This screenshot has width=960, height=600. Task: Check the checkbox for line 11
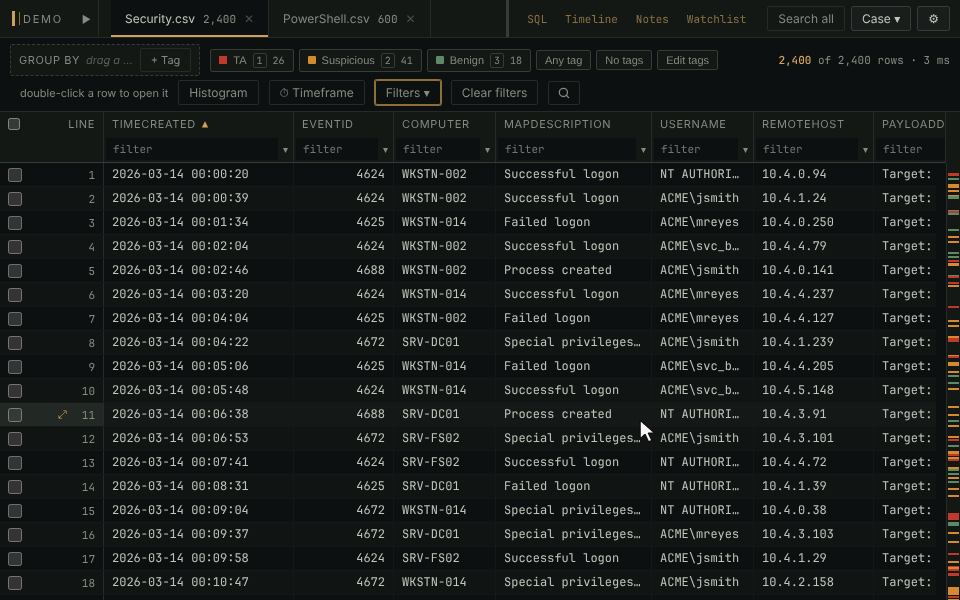pyautogui.click(x=15, y=415)
